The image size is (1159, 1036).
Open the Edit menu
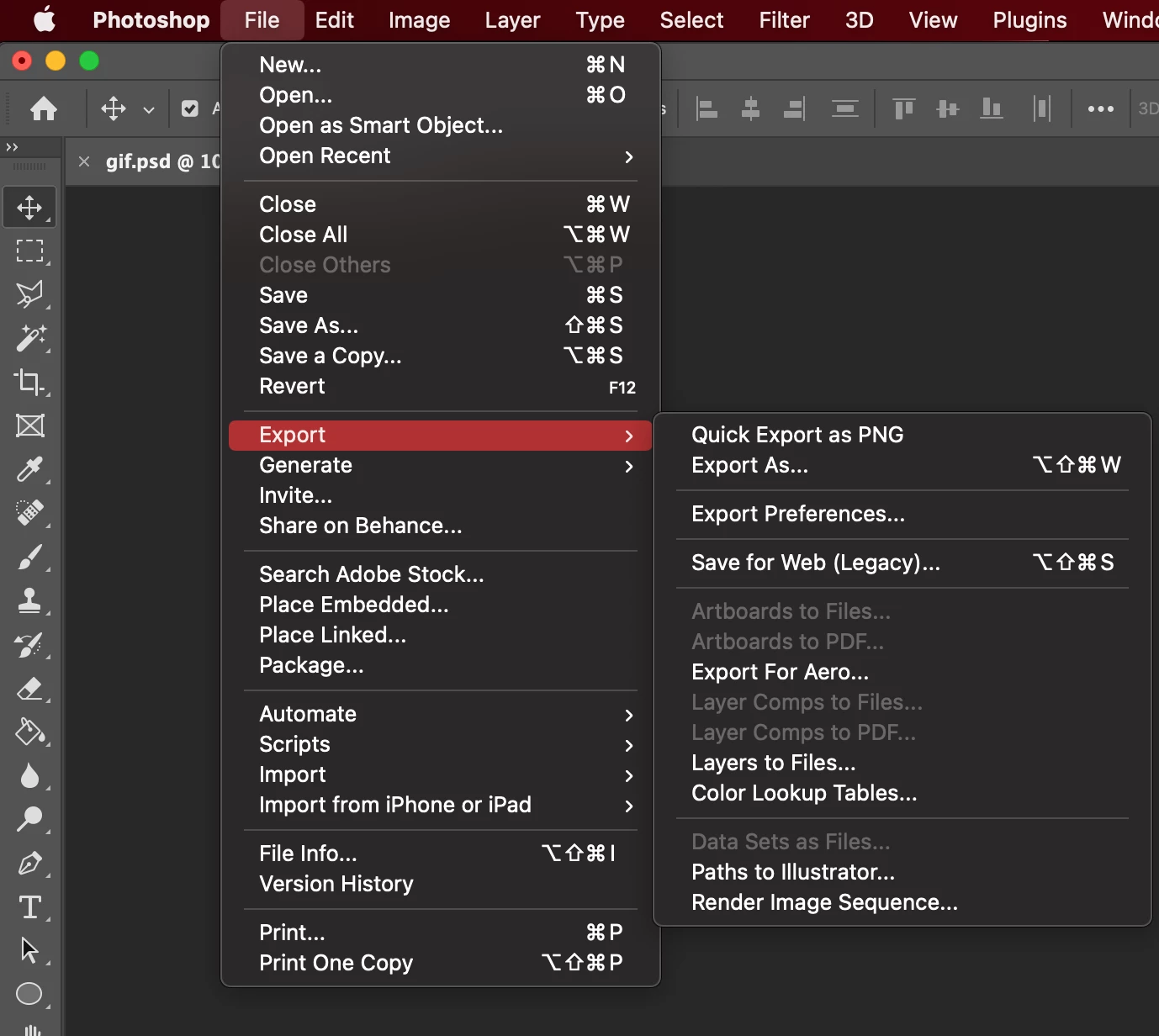[334, 20]
